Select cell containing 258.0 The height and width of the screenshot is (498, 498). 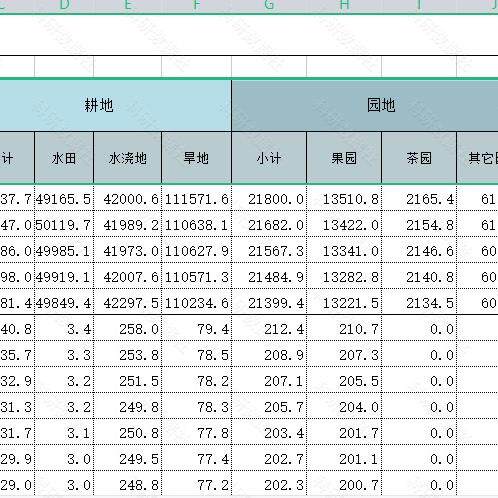click(x=128, y=328)
